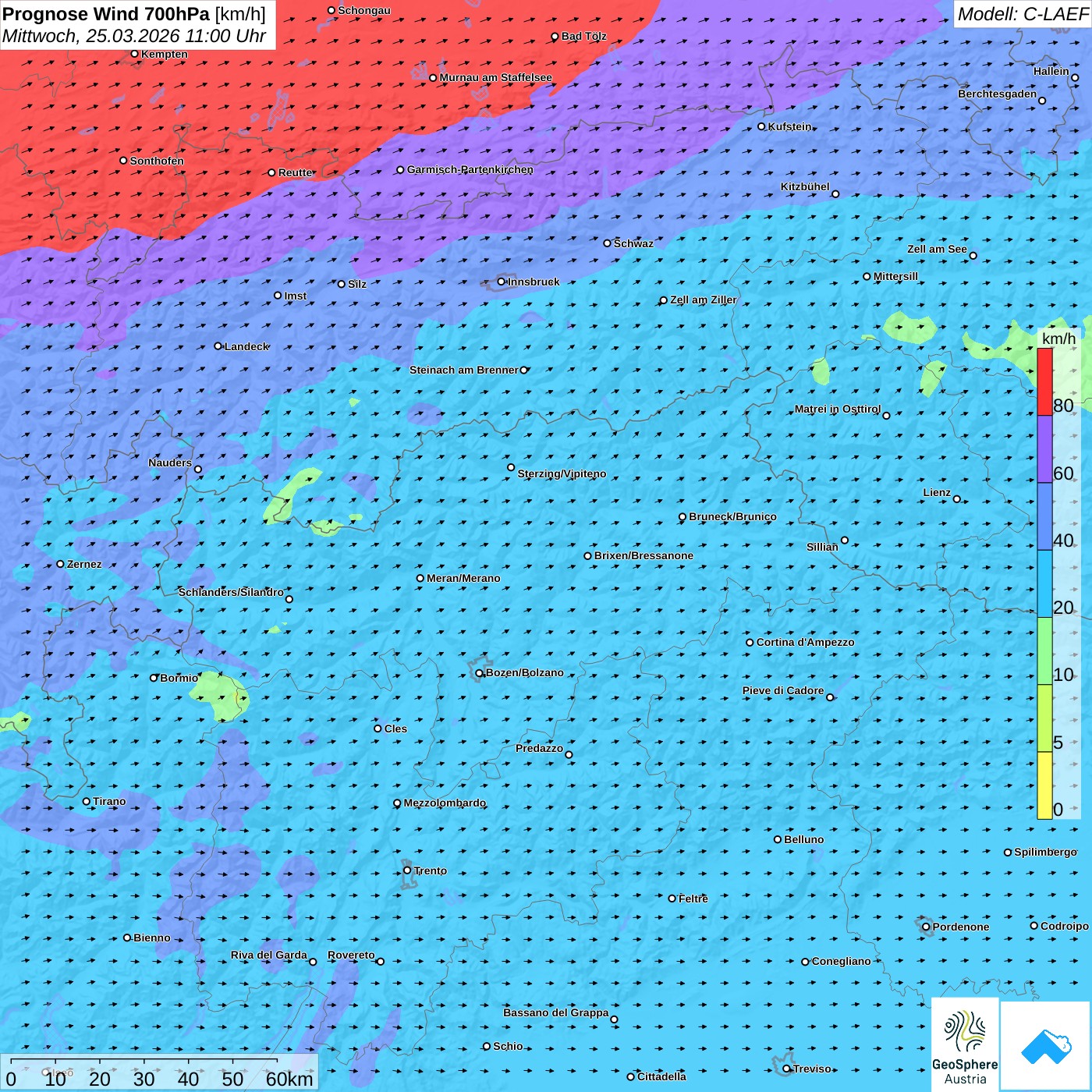Click the Belluno label
The image size is (1092, 1092).
click(803, 839)
